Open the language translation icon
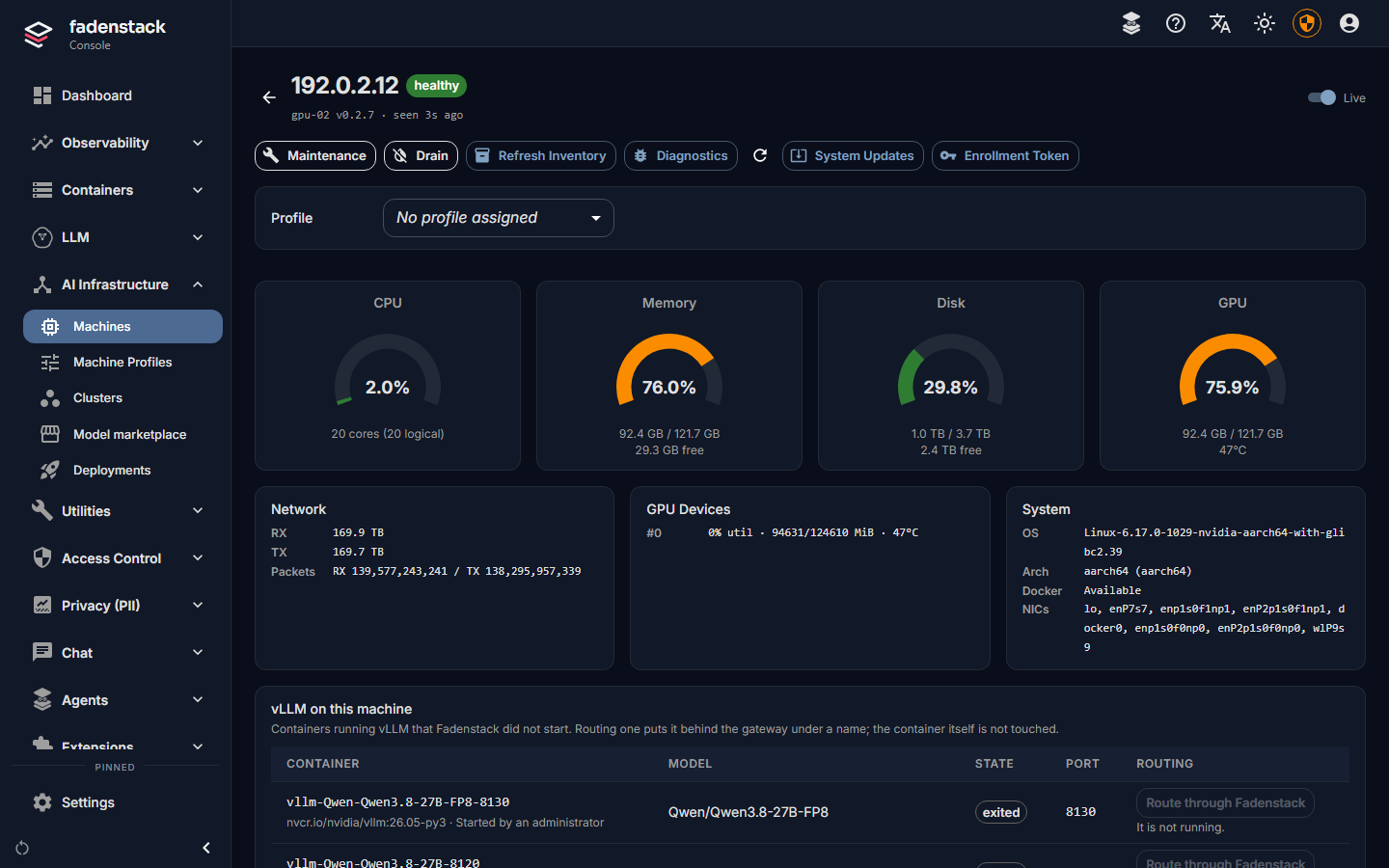Viewport: 1389px width, 868px height. pyautogui.click(x=1220, y=23)
